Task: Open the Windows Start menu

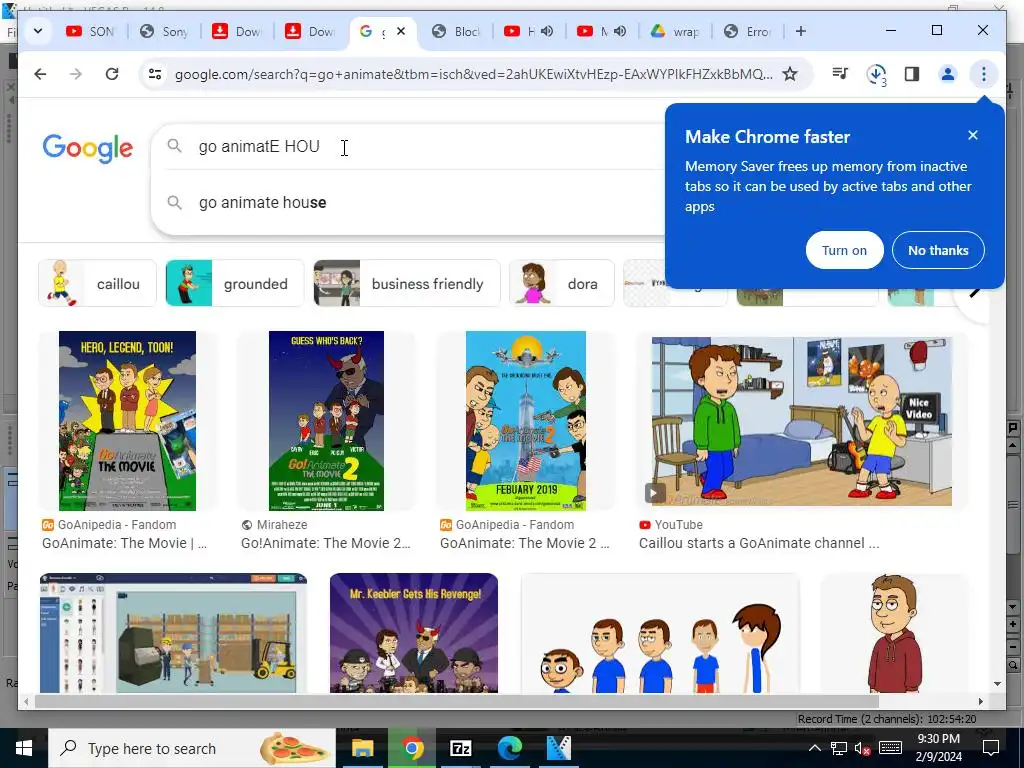Action: [x=24, y=748]
